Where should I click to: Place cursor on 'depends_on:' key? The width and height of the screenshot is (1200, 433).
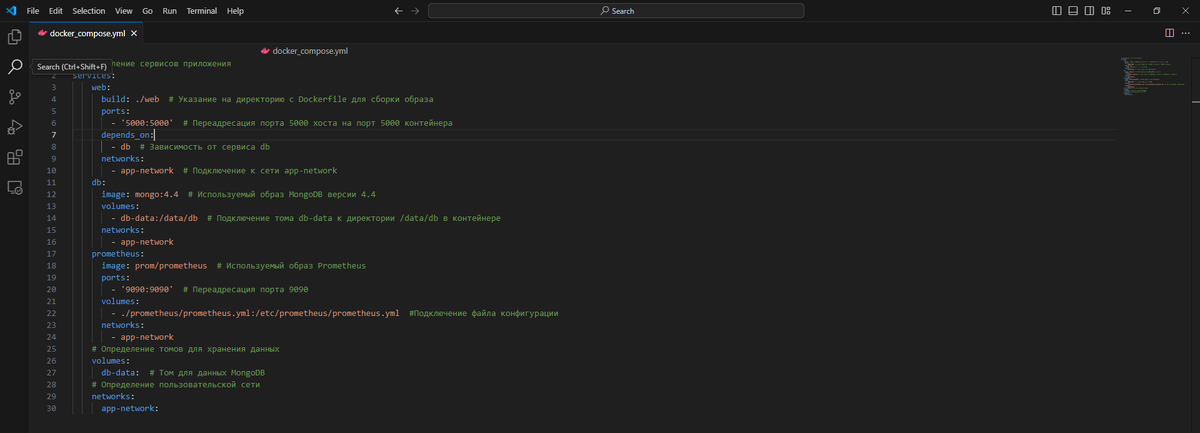(127, 134)
